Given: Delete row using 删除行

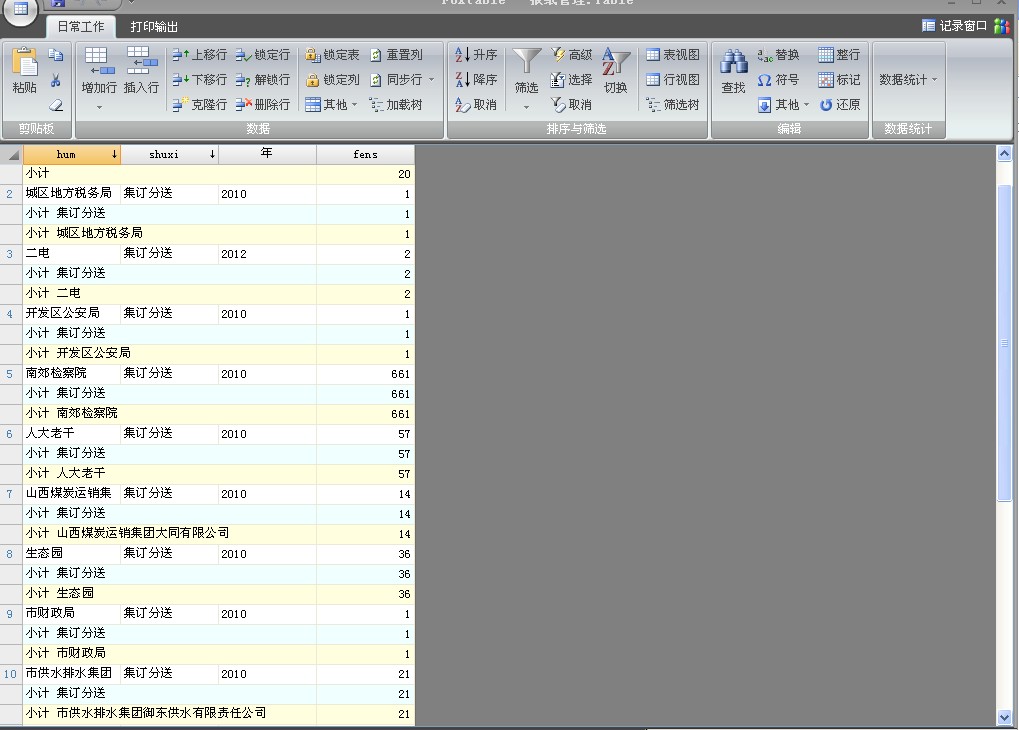Looking at the screenshot, I should pyautogui.click(x=263, y=104).
